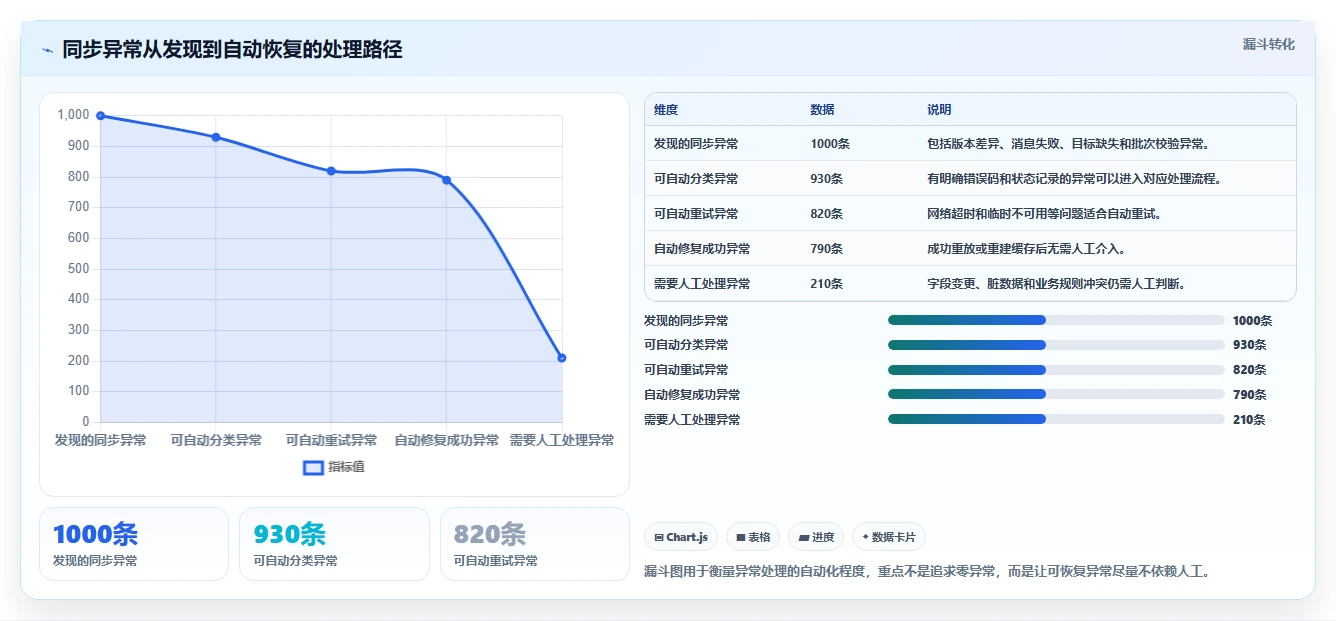Click the 790条 table cell

pos(827,249)
